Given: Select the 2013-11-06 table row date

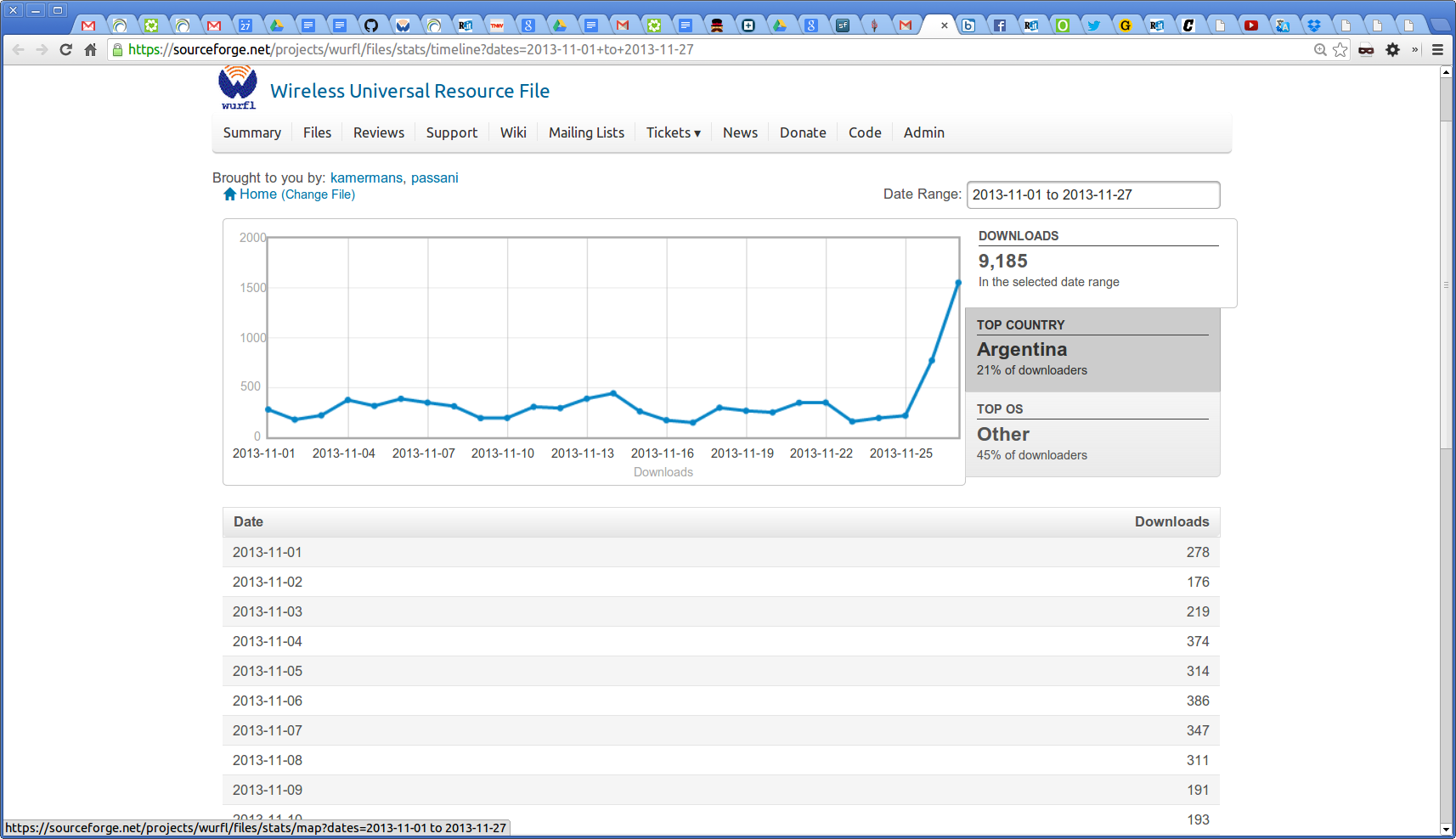Looking at the screenshot, I should (x=268, y=701).
